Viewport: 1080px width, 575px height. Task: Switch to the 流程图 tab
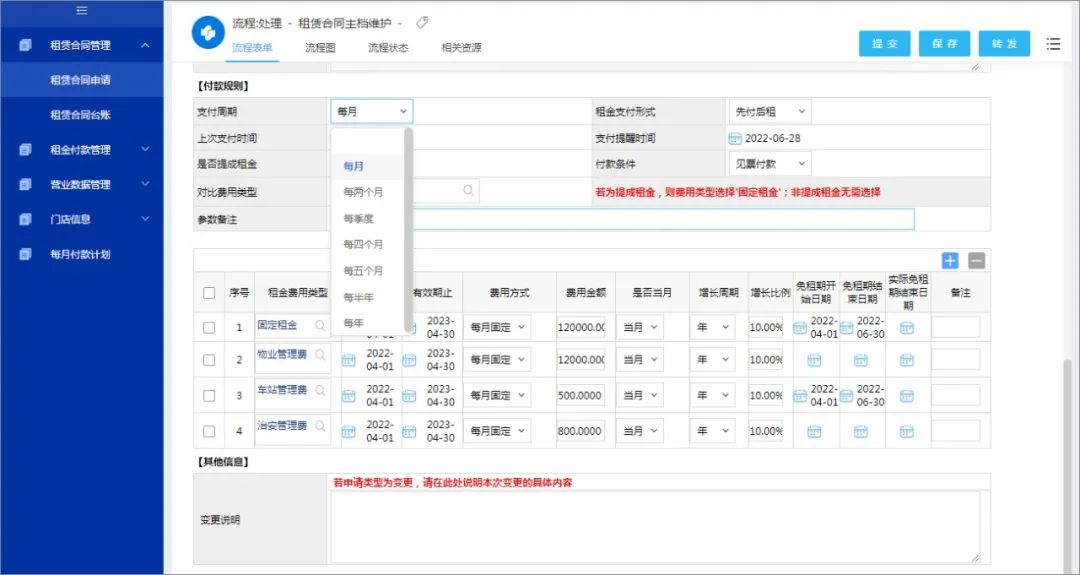coord(320,48)
